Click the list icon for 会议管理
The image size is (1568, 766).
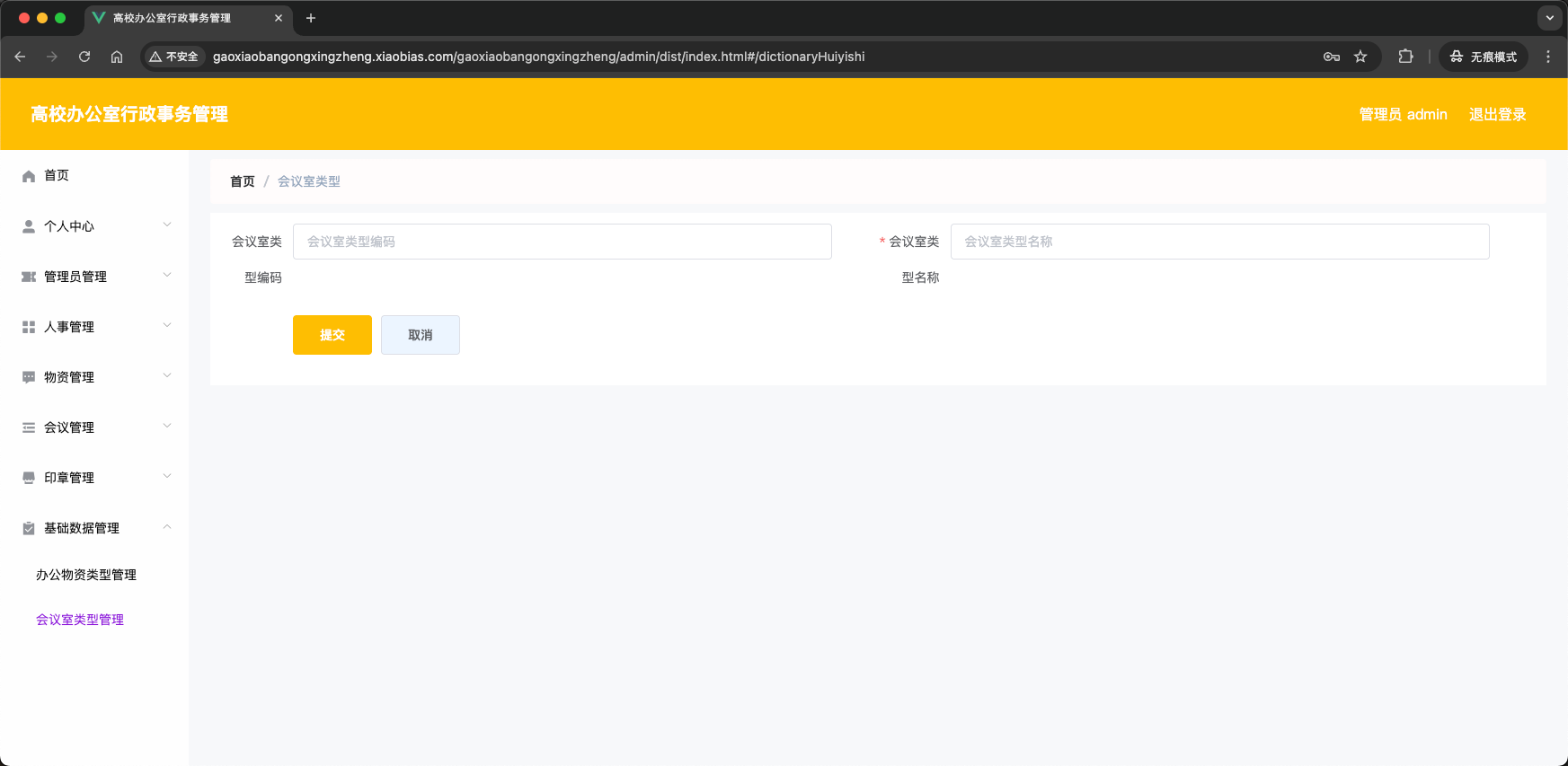29,427
